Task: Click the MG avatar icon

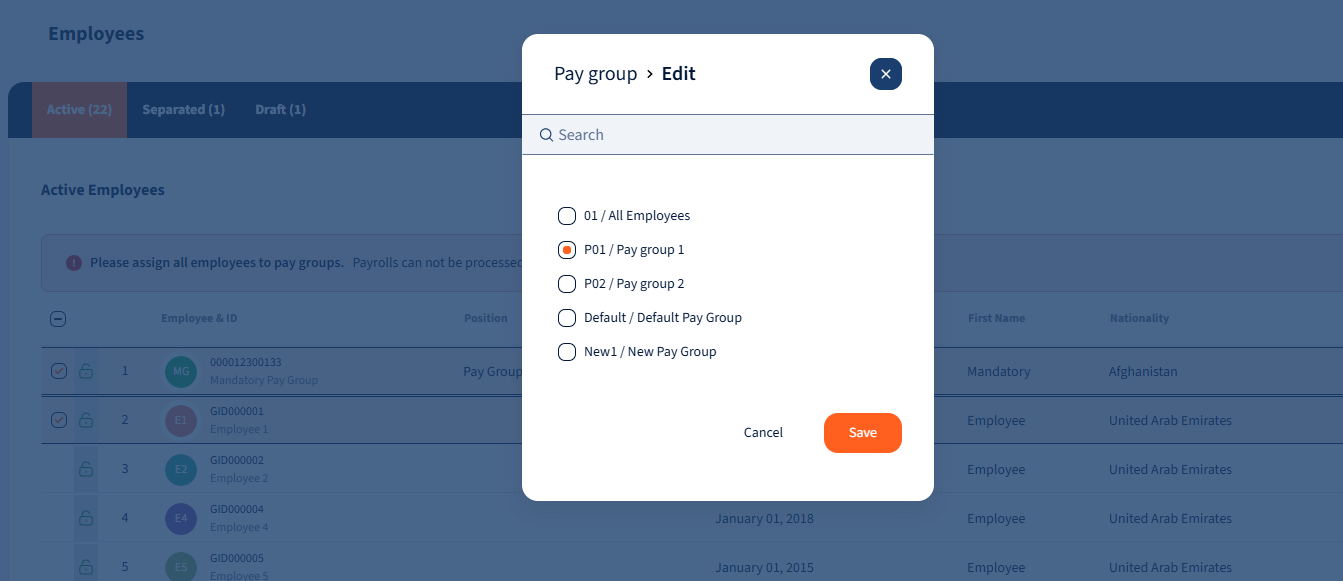Action: [181, 372]
